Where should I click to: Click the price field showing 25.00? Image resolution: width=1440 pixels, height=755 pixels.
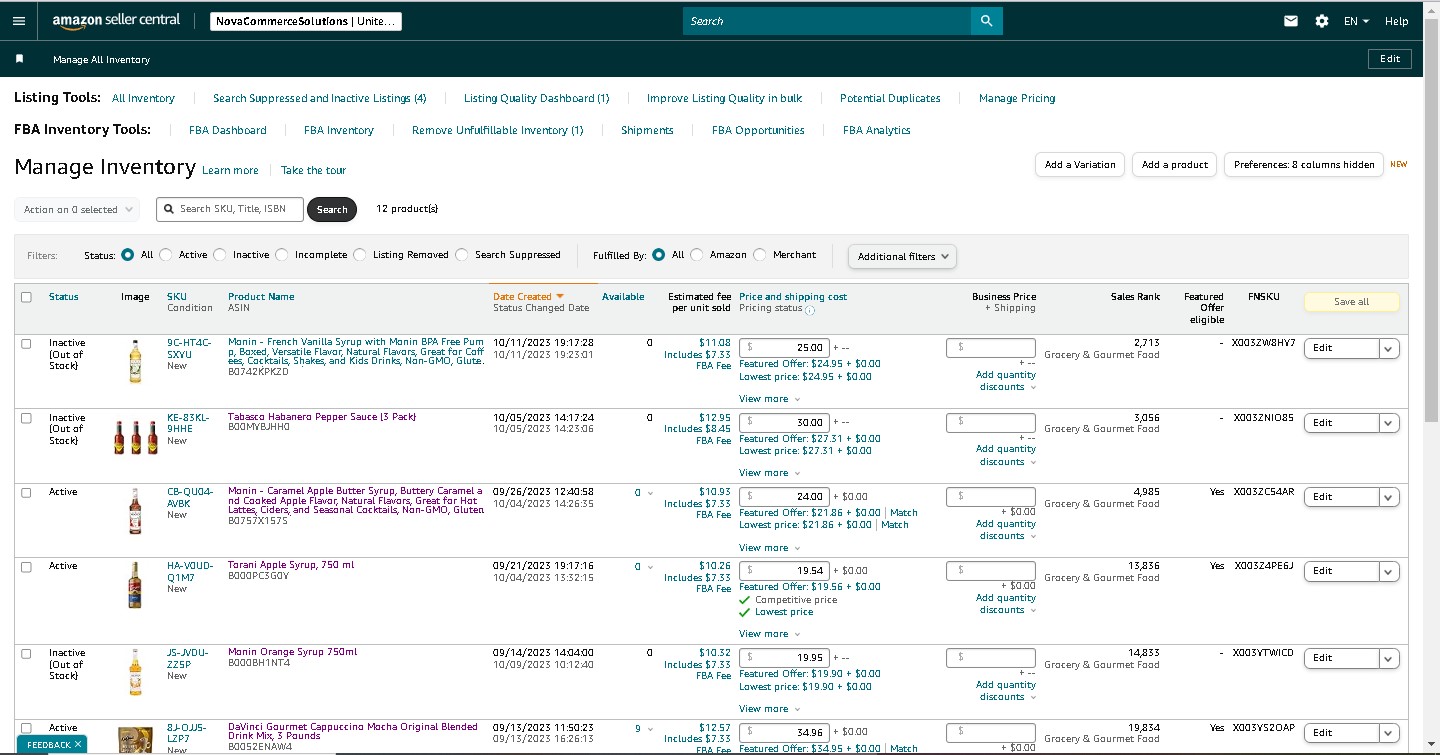tap(784, 348)
